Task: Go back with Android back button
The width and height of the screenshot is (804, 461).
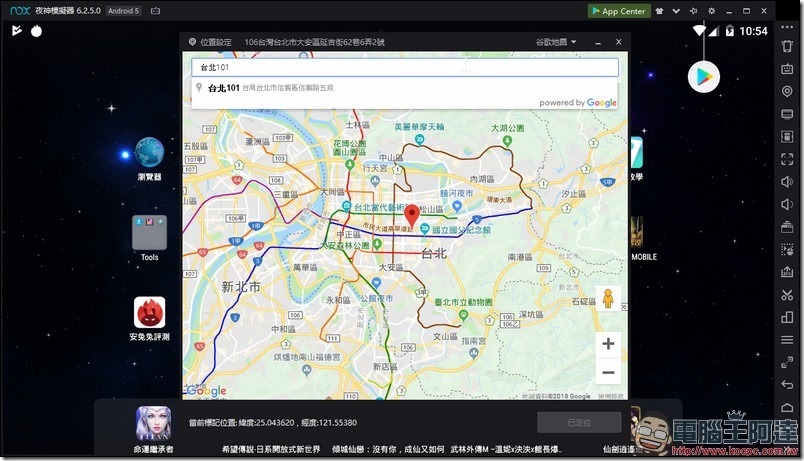Action: pyautogui.click(x=787, y=385)
